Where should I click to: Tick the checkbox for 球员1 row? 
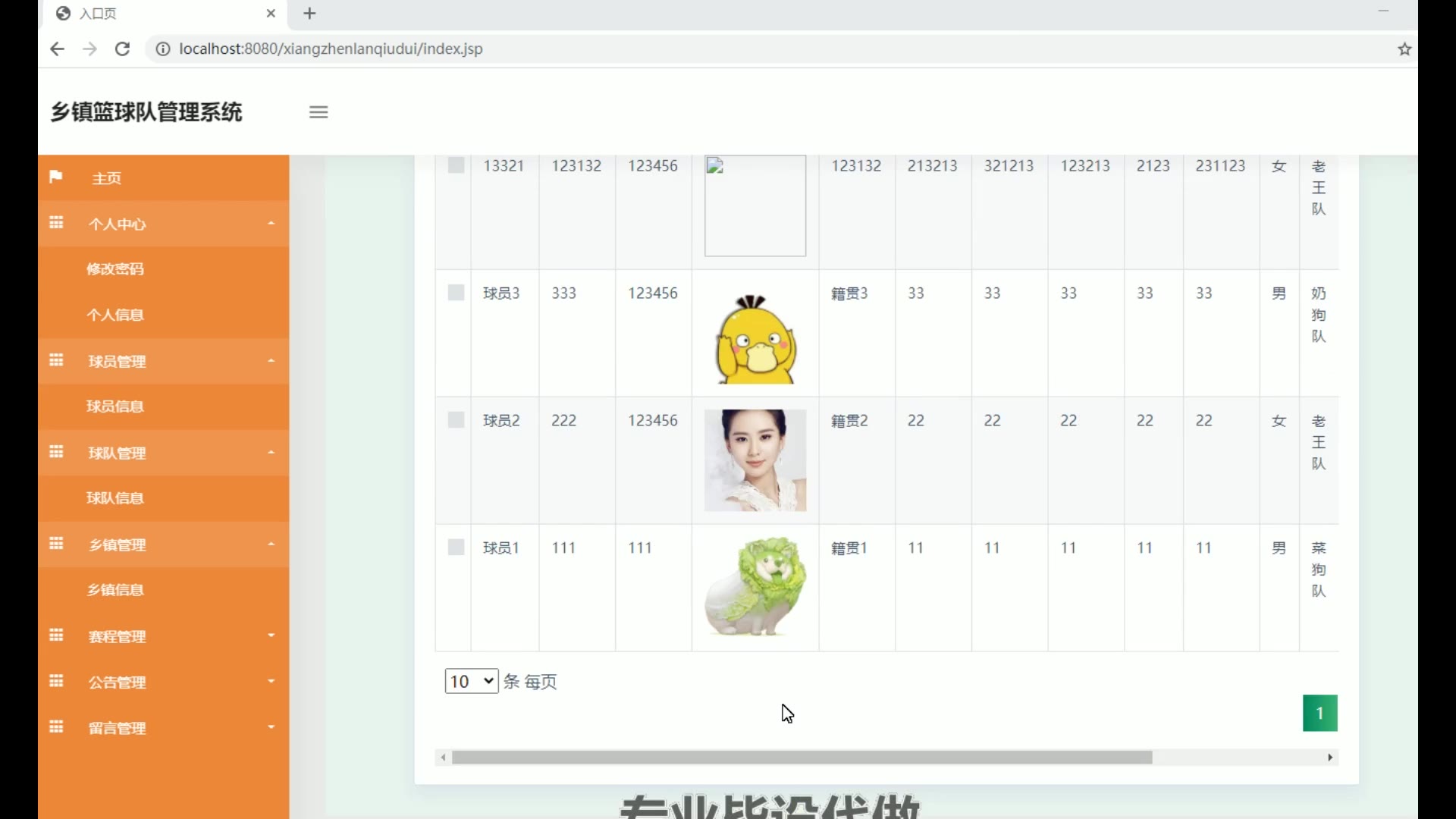(456, 548)
